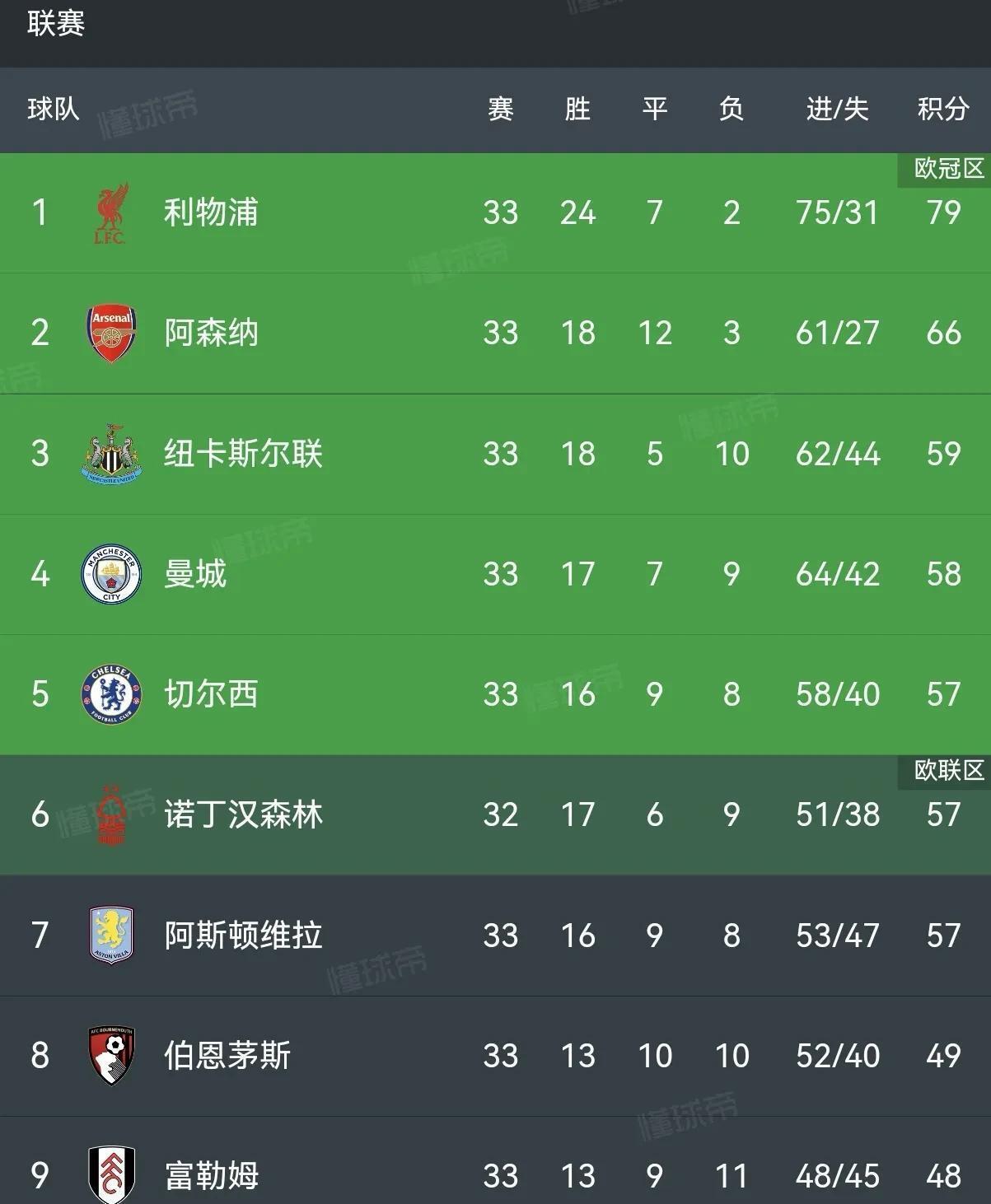Viewport: 991px width, 1204px height.
Task: Click the Manchester City crest
Action: [x=111, y=574]
